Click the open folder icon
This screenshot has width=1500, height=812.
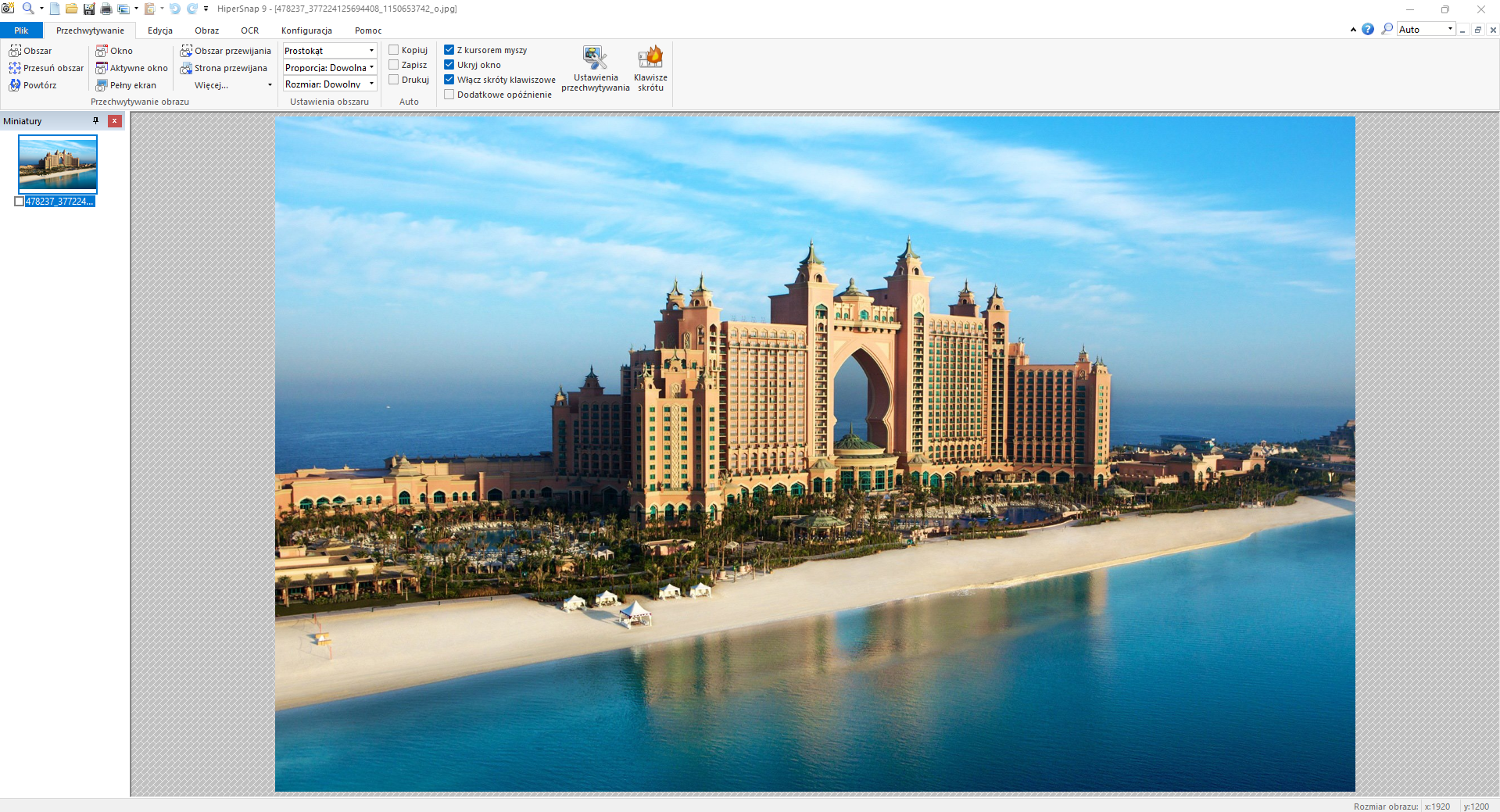click(x=71, y=9)
